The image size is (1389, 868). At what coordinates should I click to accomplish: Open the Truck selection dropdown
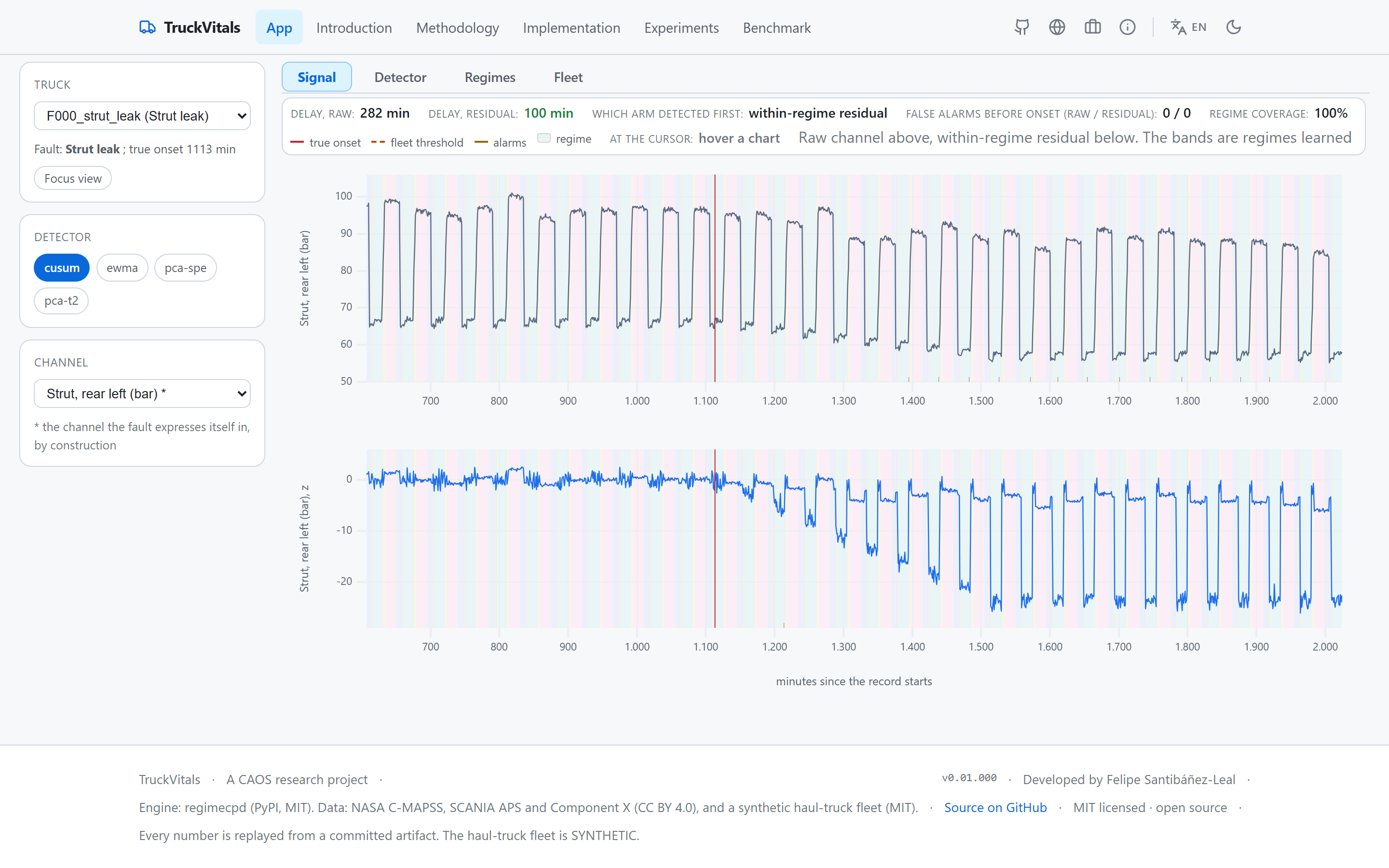tap(142, 116)
